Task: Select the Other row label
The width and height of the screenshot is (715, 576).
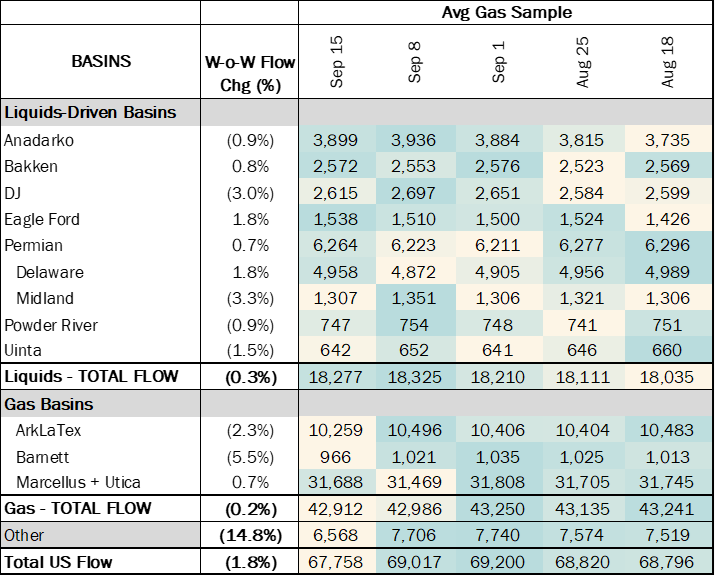Action: 24,535
